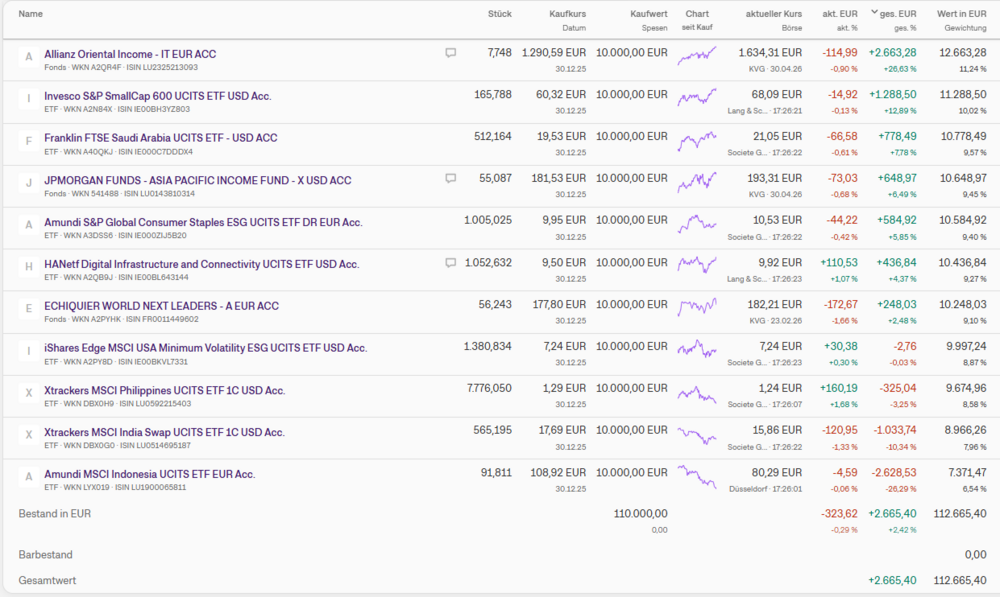Open the chart for Amundi Global Consumer Staples
This screenshot has height=597, width=1000.
coord(697,224)
